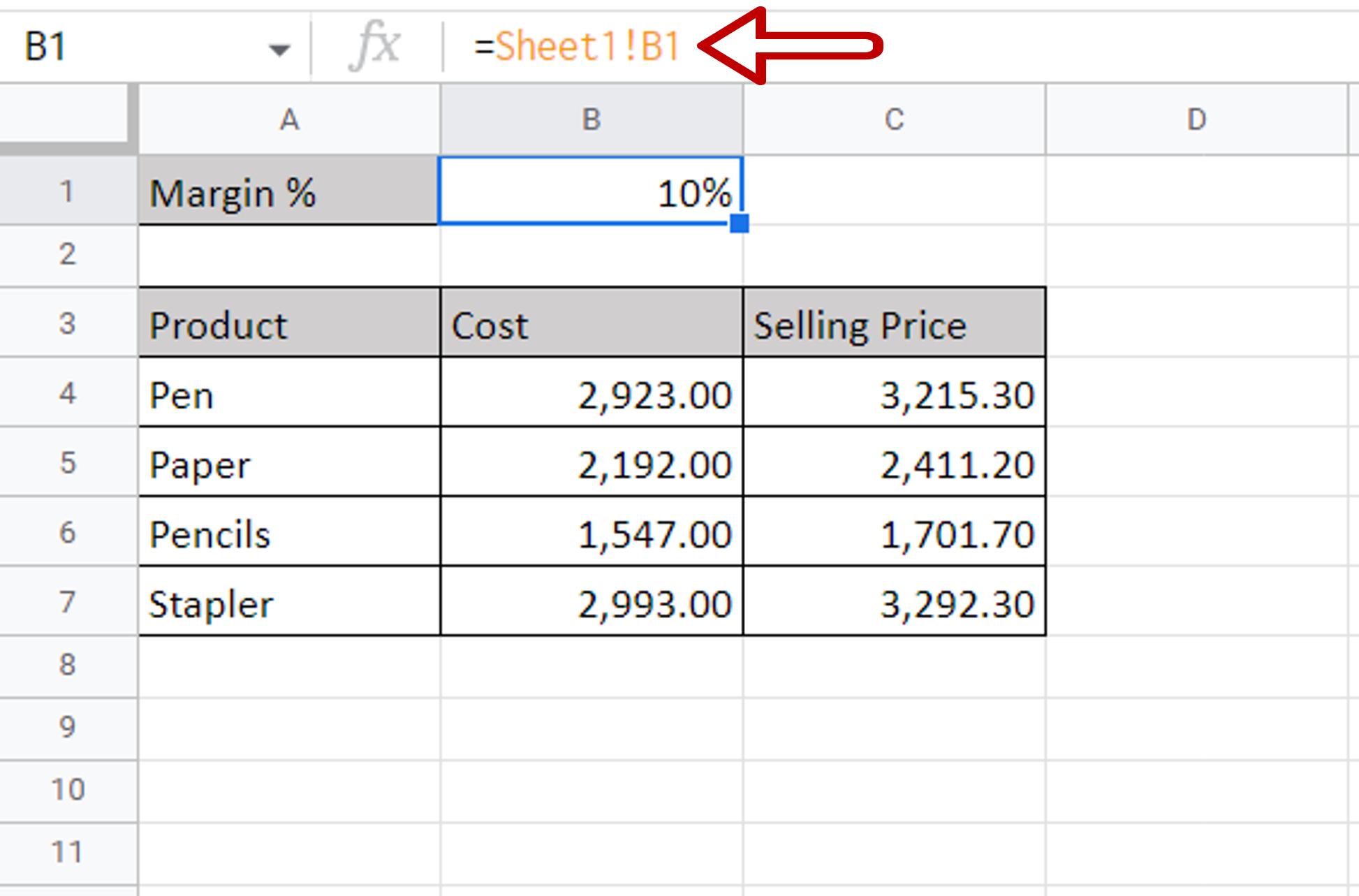Select row 10 header

(x=68, y=791)
